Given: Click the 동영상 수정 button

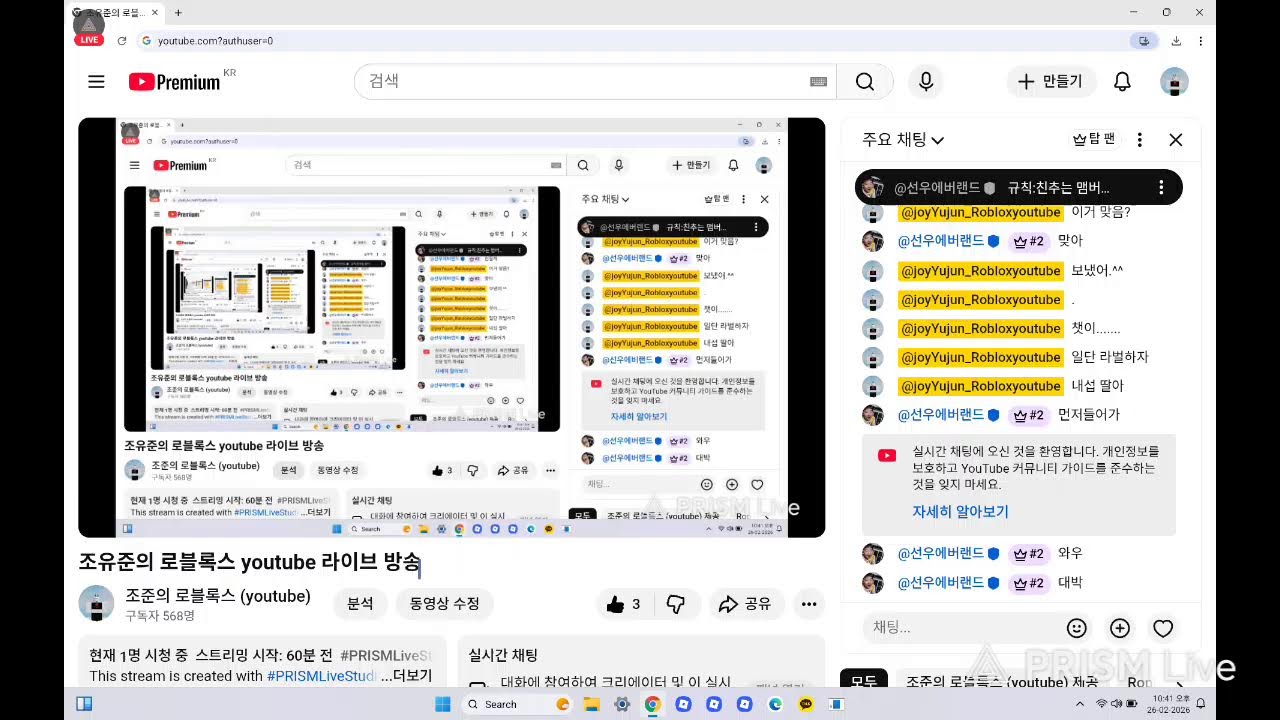Looking at the screenshot, I should (x=445, y=604).
